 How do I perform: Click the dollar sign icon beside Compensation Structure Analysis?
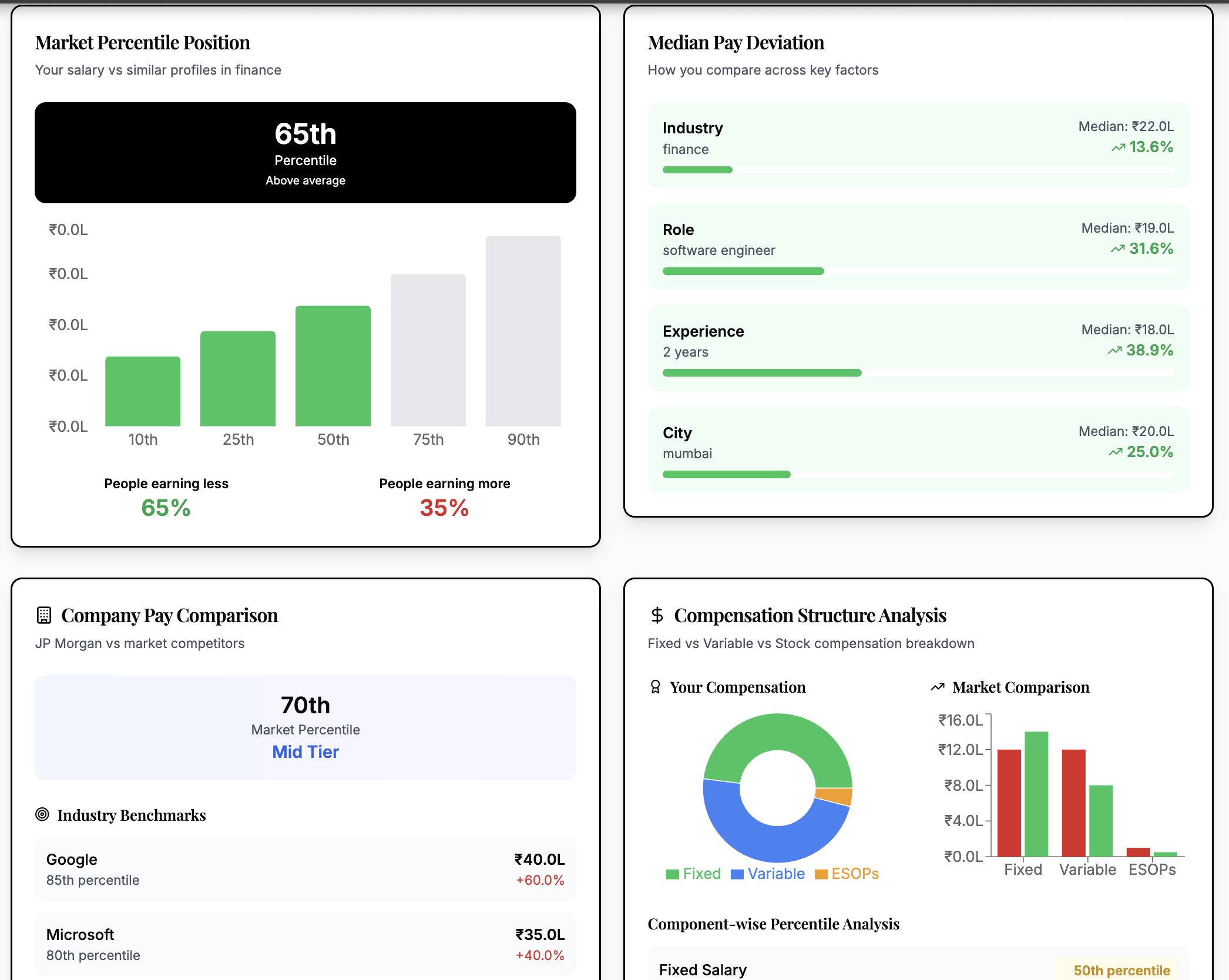657,615
